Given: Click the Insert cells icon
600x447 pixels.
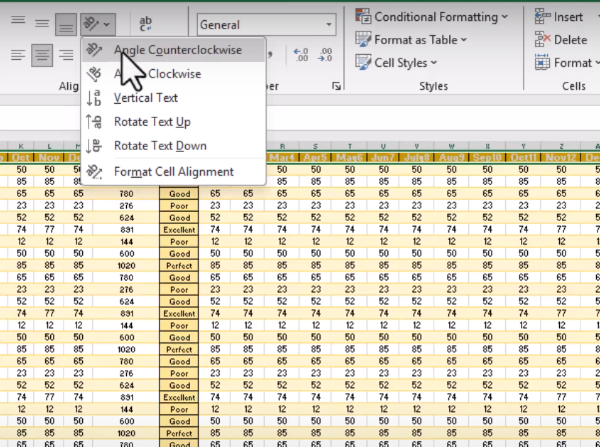Looking at the screenshot, I should 543,16.
